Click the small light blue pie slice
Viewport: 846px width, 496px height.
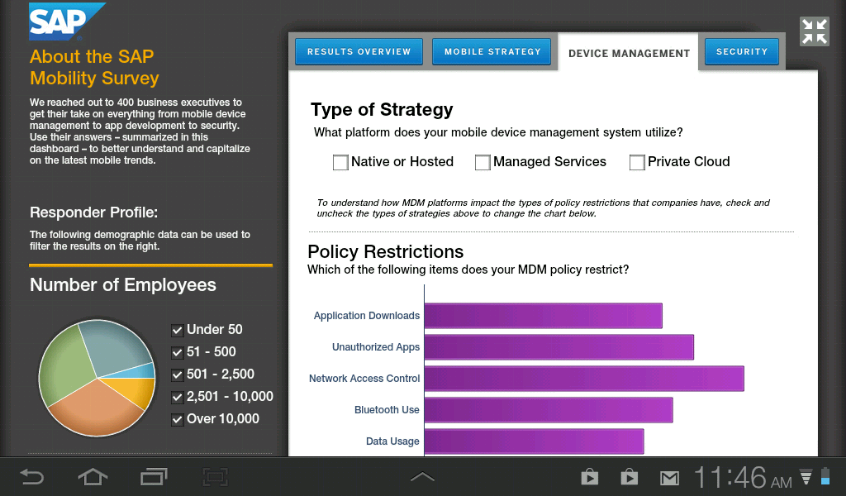[141, 371]
